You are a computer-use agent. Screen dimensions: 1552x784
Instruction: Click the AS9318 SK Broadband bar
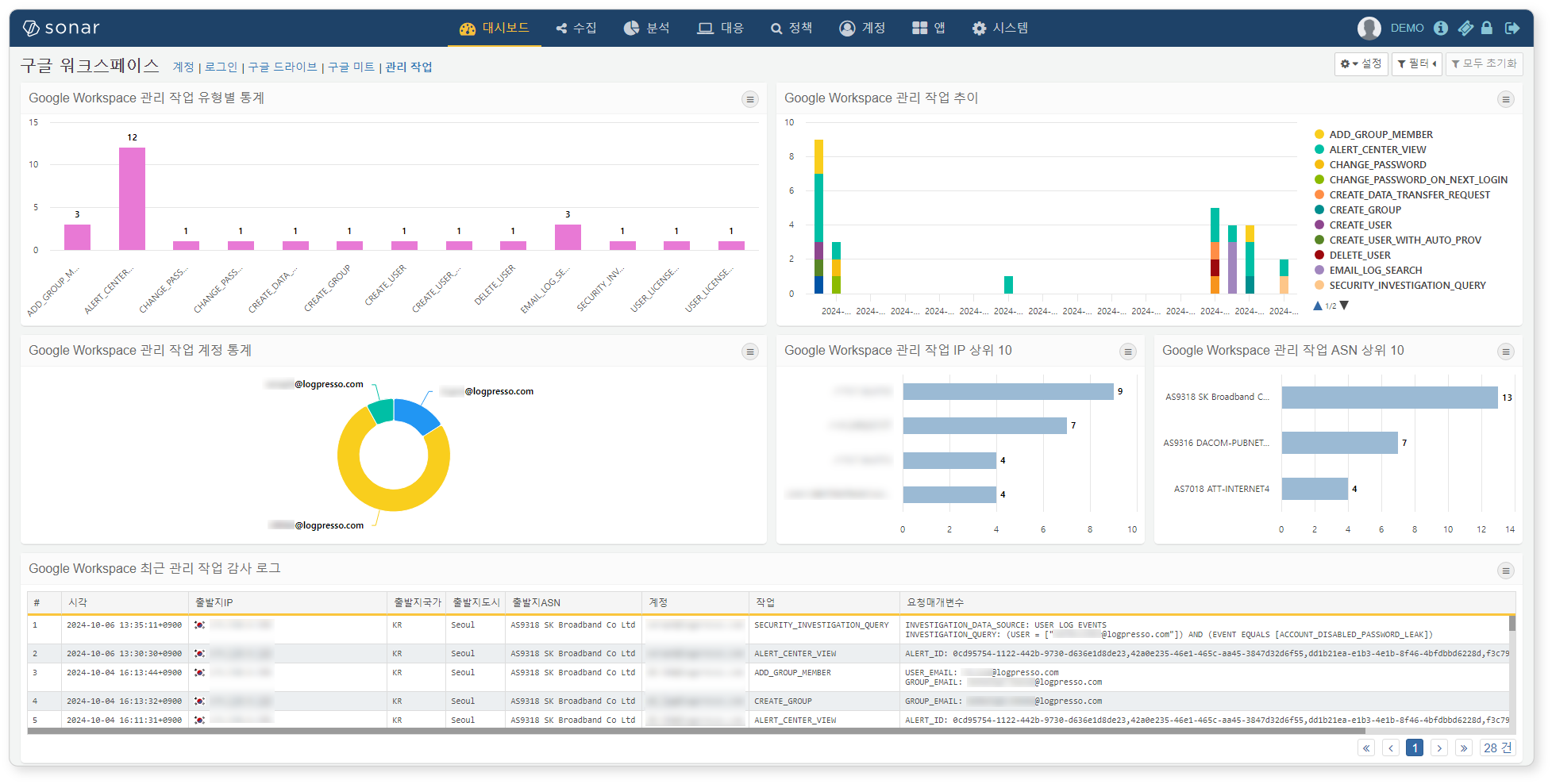(1389, 398)
